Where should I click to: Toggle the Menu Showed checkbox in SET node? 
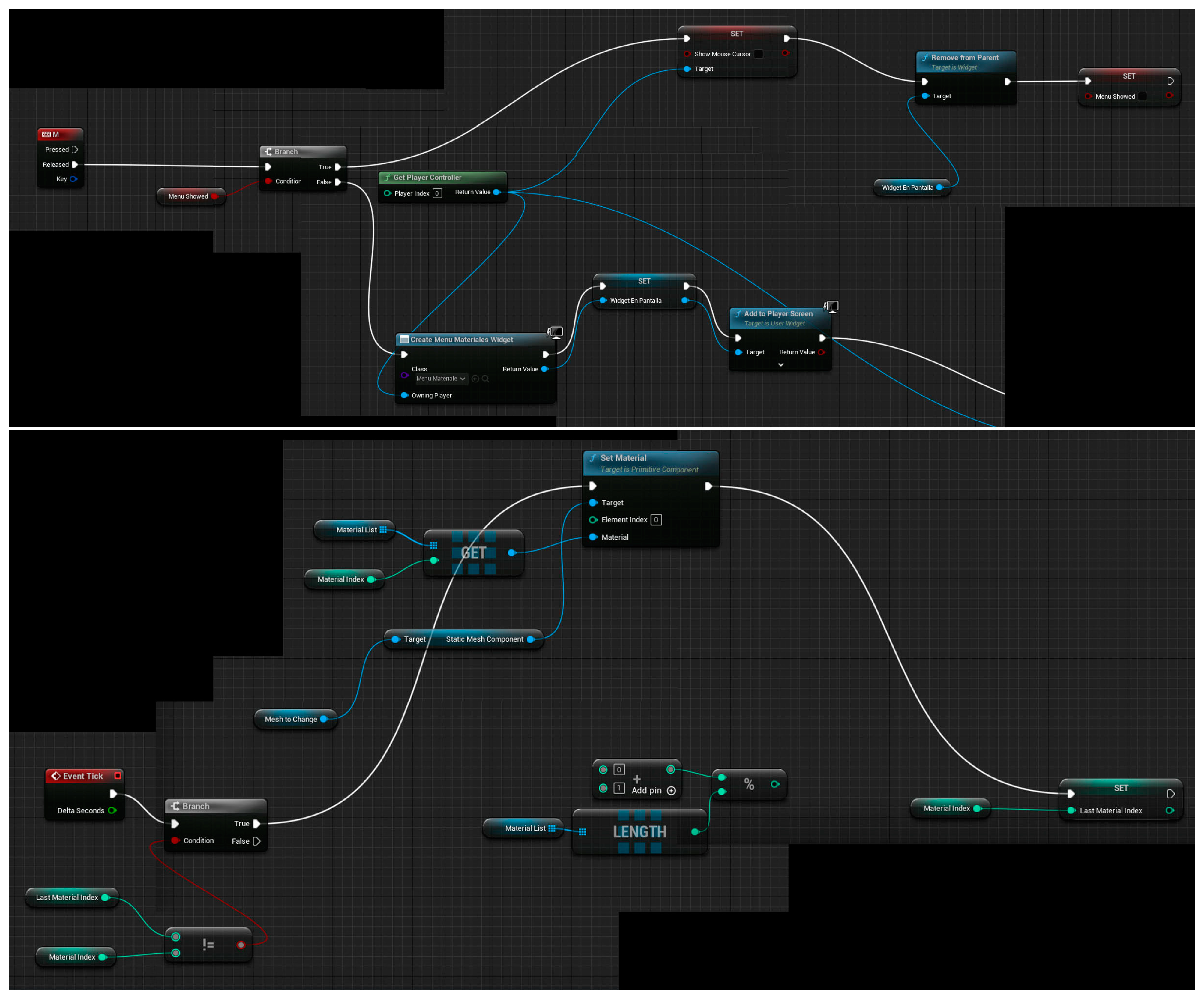[1142, 97]
